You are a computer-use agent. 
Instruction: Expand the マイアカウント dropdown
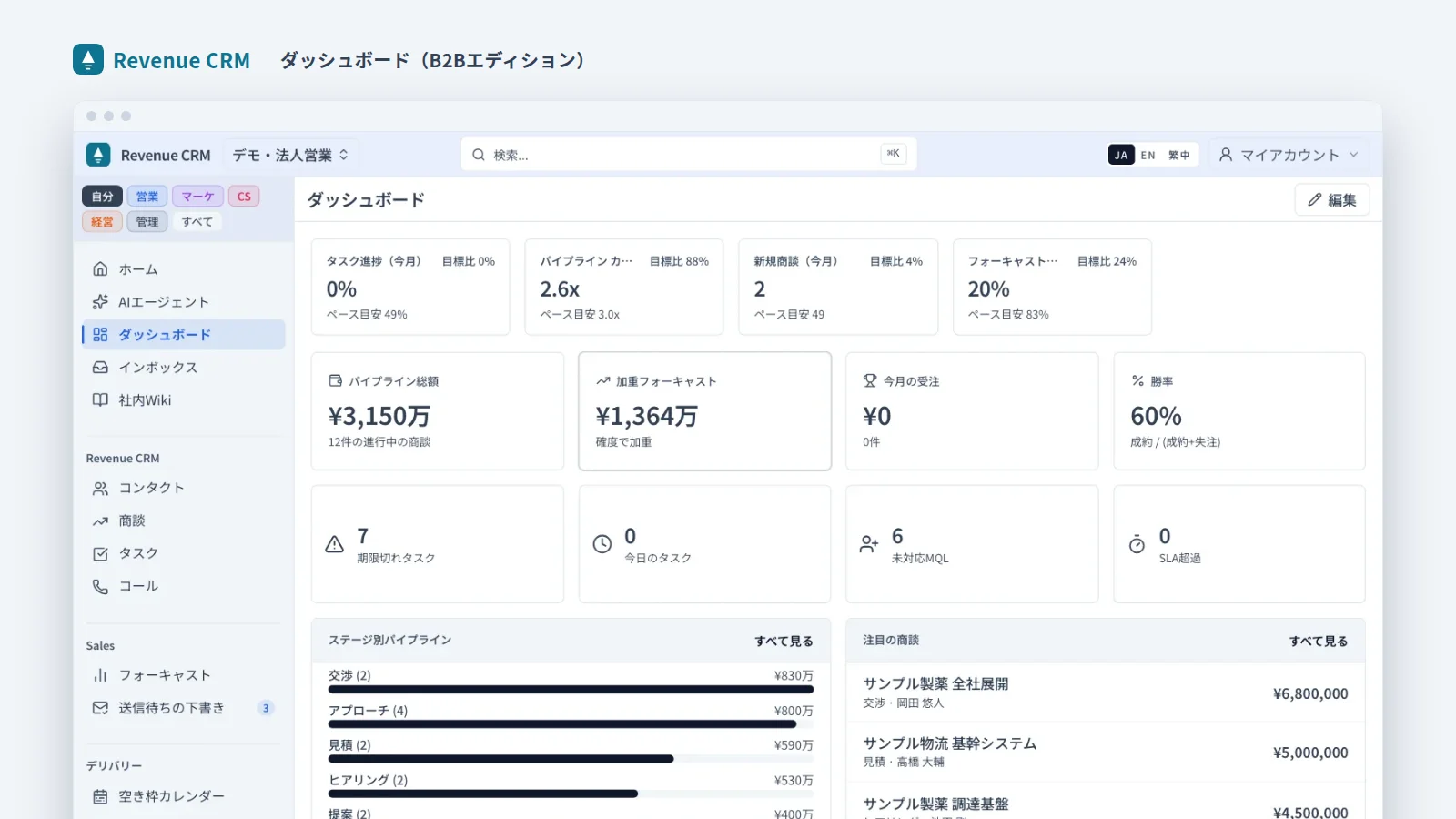tap(1289, 155)
